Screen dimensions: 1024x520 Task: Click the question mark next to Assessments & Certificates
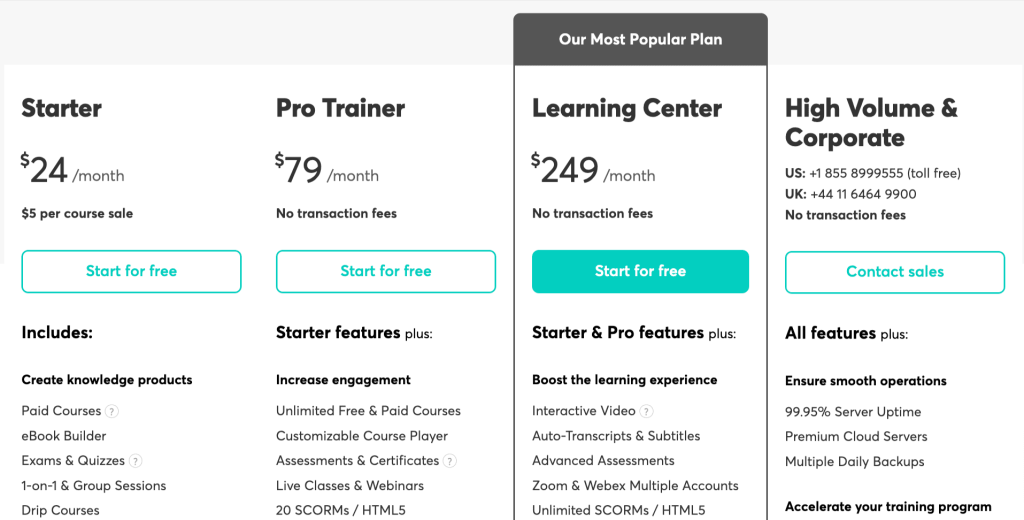point(450,461)
